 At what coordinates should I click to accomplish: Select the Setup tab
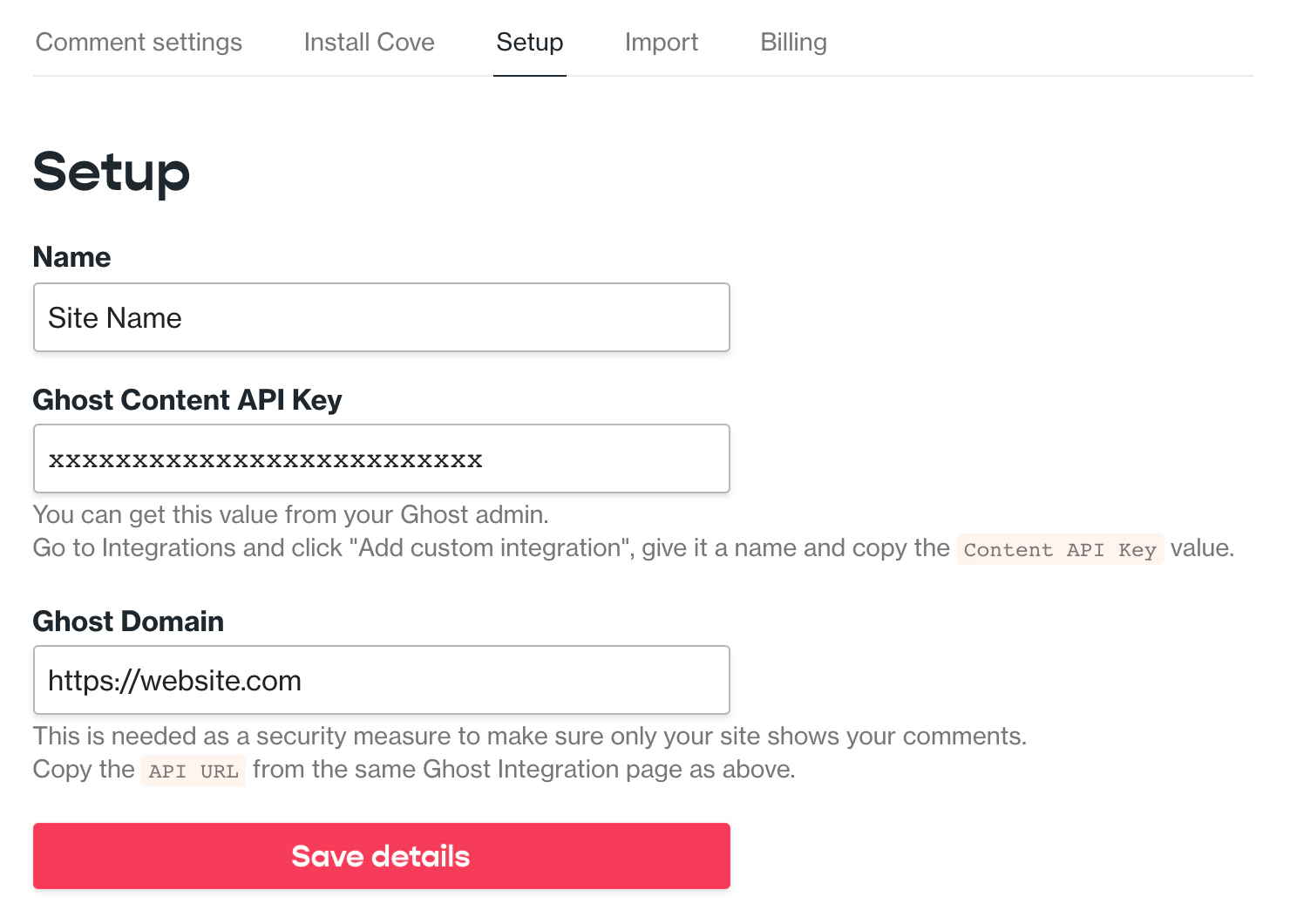coord(529,42)
